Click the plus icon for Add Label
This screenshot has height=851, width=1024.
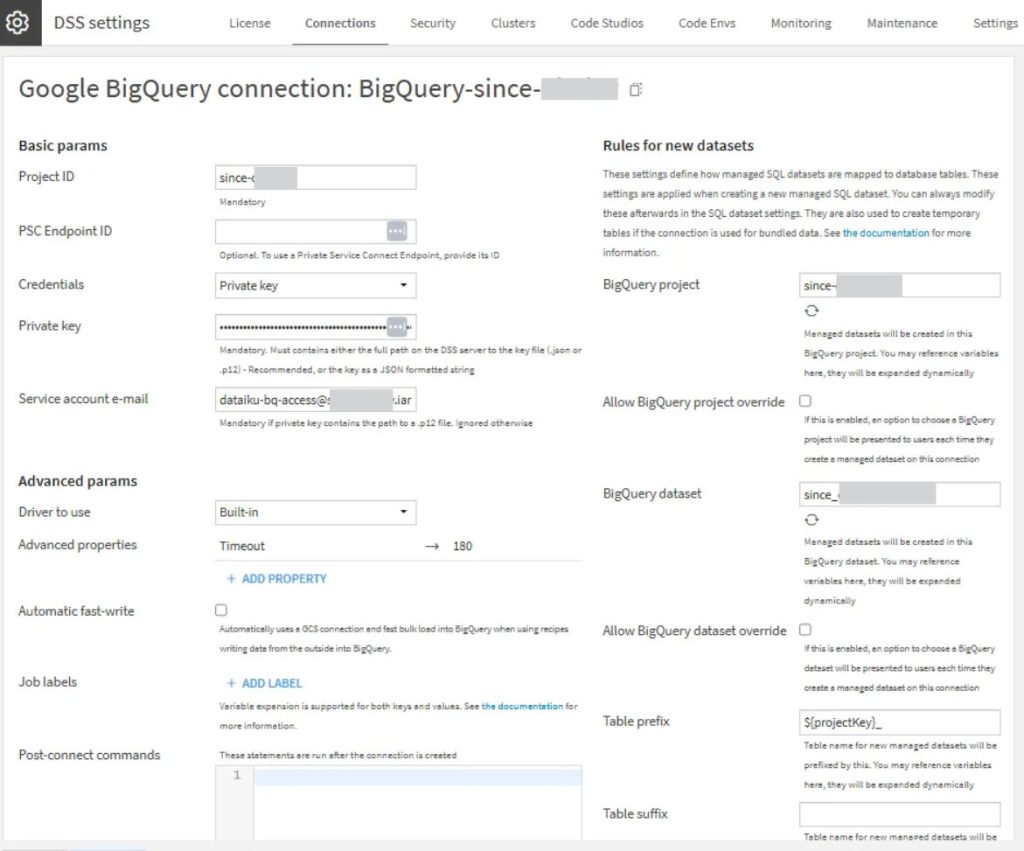point(231,683)
